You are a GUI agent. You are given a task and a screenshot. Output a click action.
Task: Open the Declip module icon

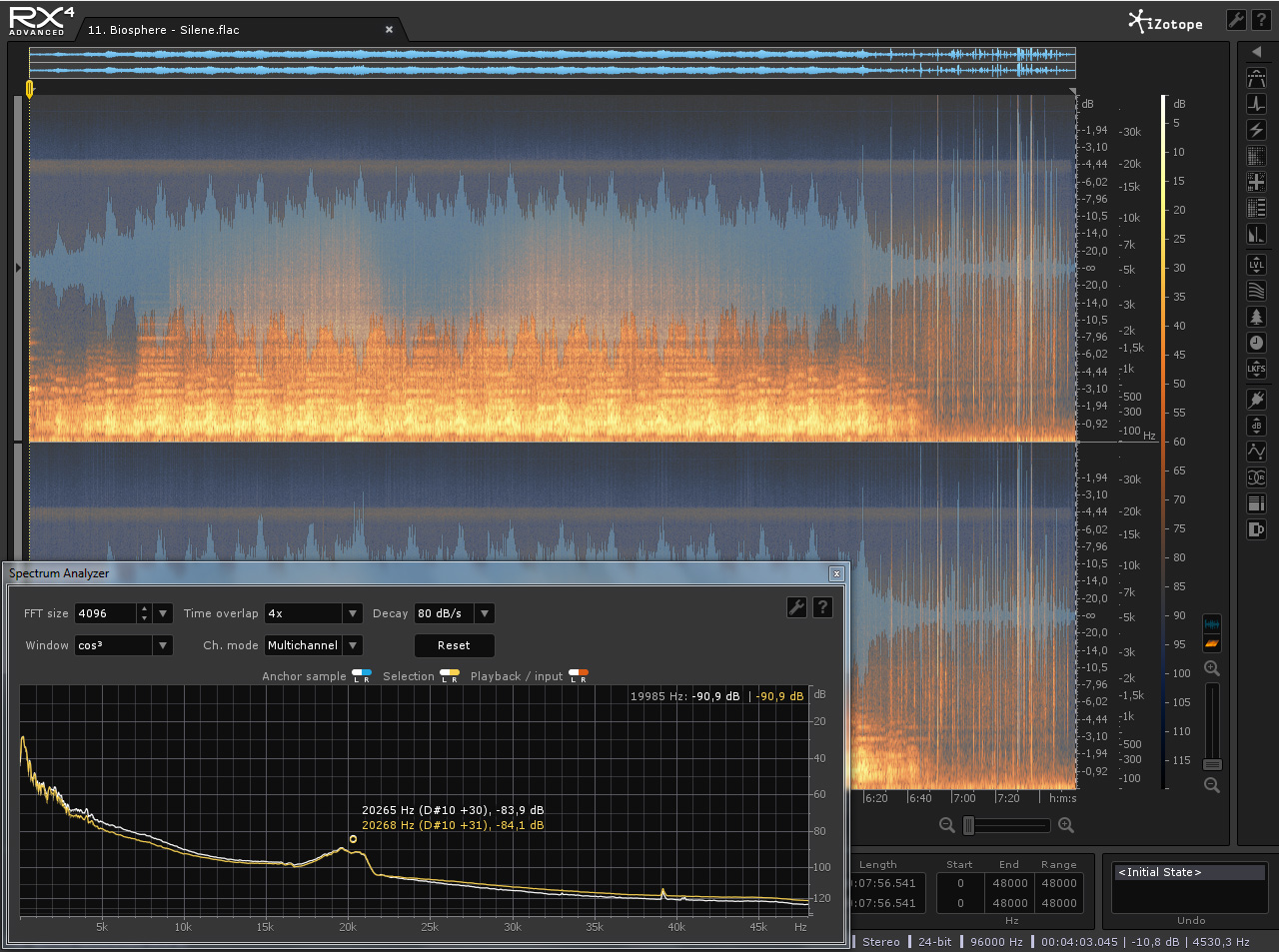pos(1256,78)
